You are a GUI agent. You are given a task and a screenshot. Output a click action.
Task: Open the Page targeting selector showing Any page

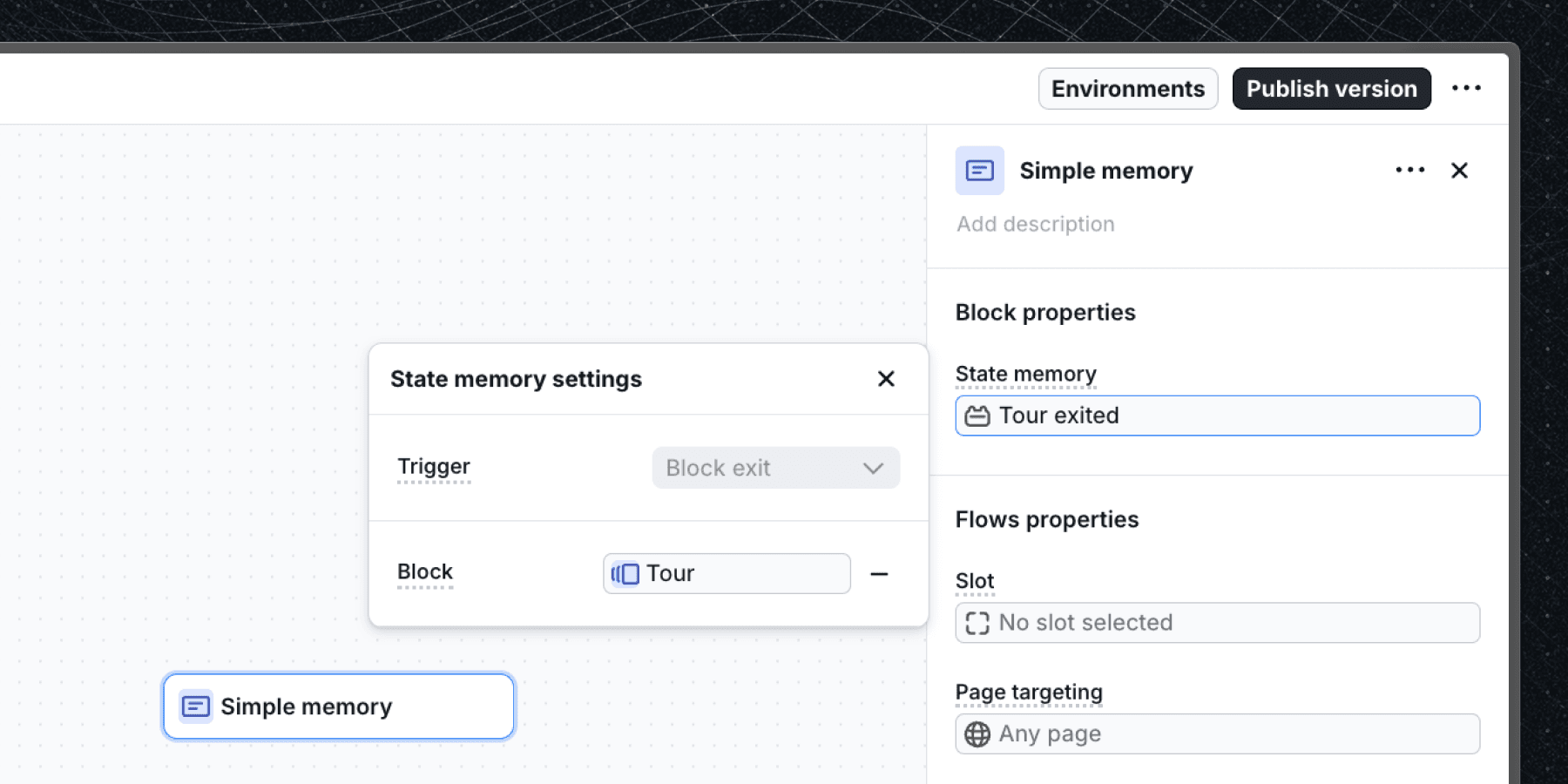[x=1217, y=733]
